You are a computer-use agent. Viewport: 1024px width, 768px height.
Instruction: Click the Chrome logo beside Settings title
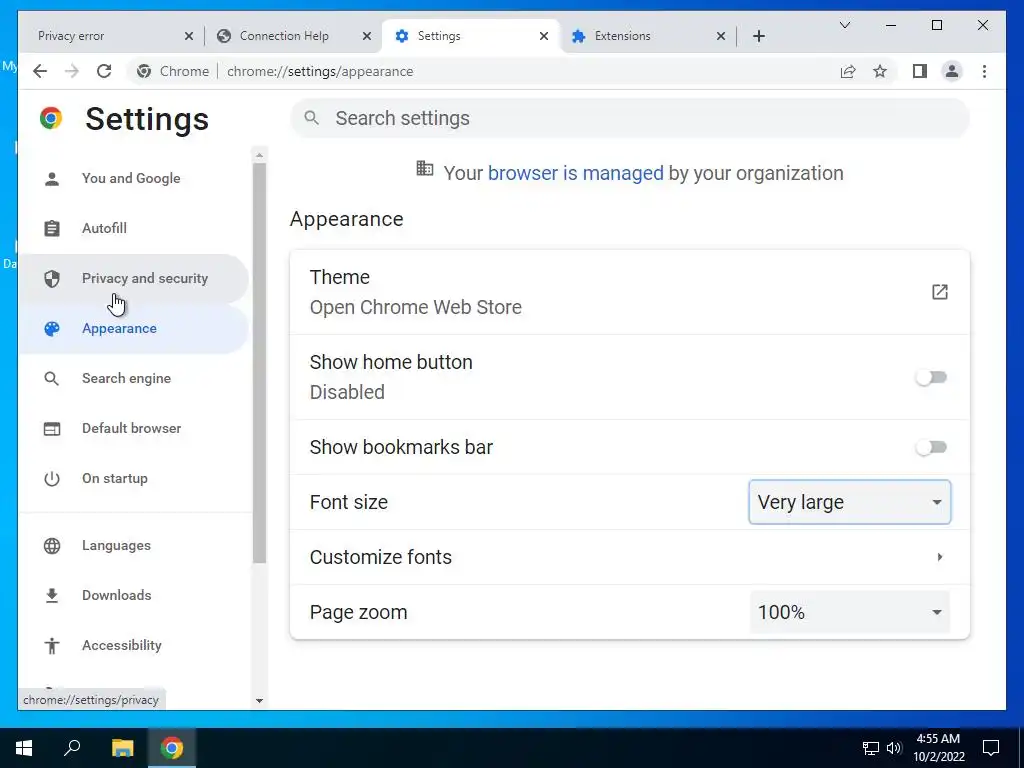[x=51, y=118]
